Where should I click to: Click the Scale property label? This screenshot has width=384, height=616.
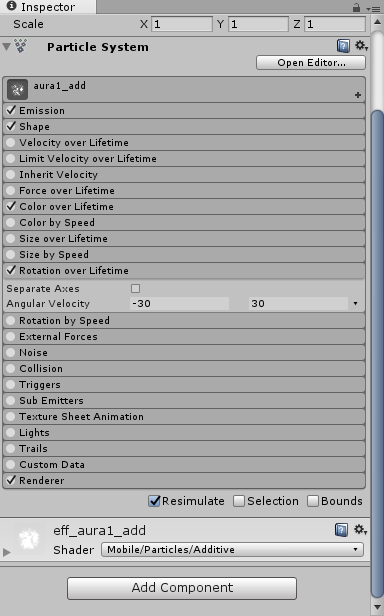coord(28,24)
